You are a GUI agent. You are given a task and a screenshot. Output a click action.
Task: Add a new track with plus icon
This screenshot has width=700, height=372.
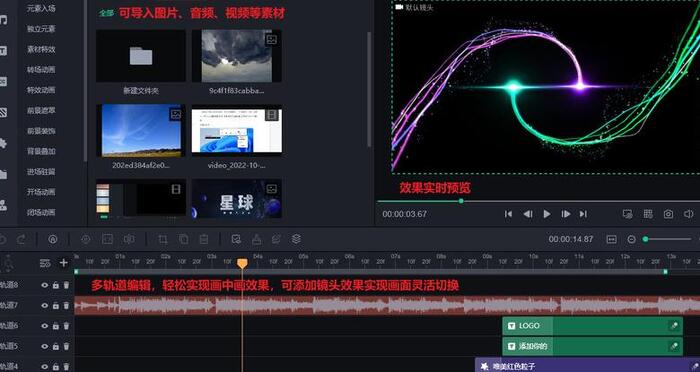[x=64, y=263]
